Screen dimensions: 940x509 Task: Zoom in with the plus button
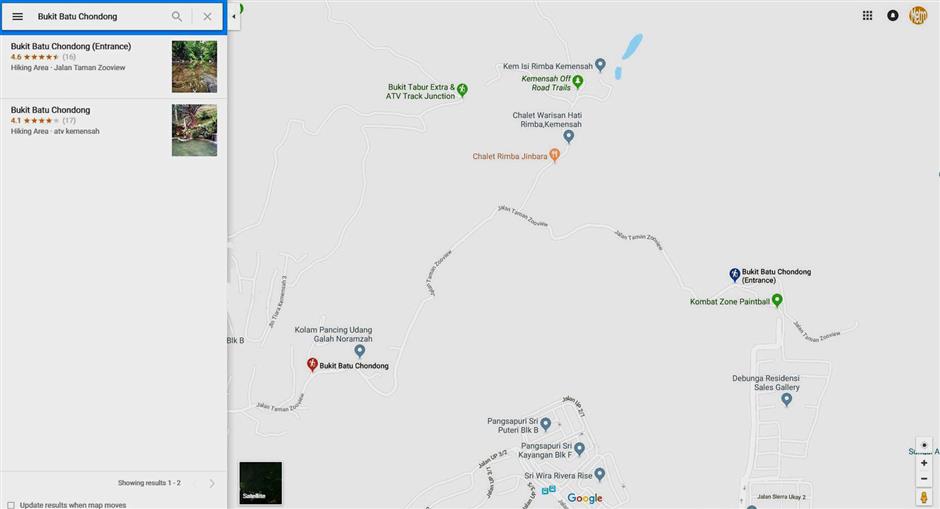point(924,463)
